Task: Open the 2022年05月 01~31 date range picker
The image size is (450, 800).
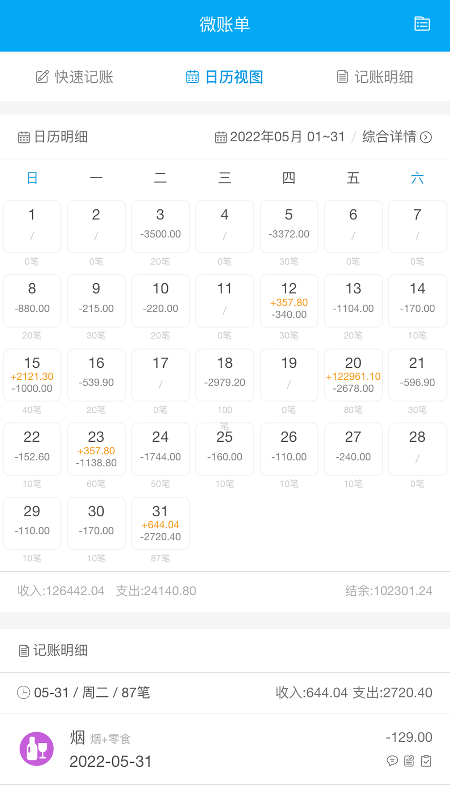Action: point(280,137)
